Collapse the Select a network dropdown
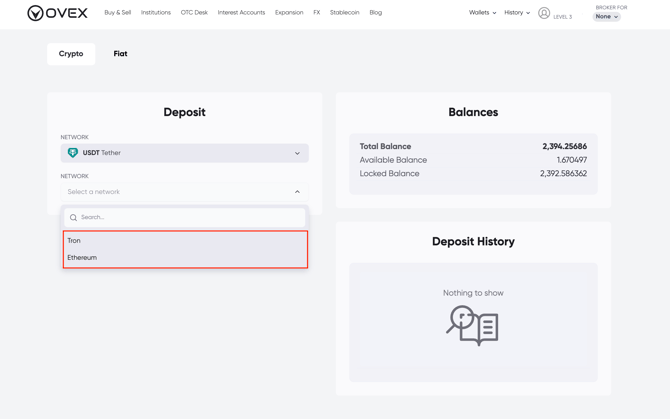The image size is (670, 419). (185, 192)
